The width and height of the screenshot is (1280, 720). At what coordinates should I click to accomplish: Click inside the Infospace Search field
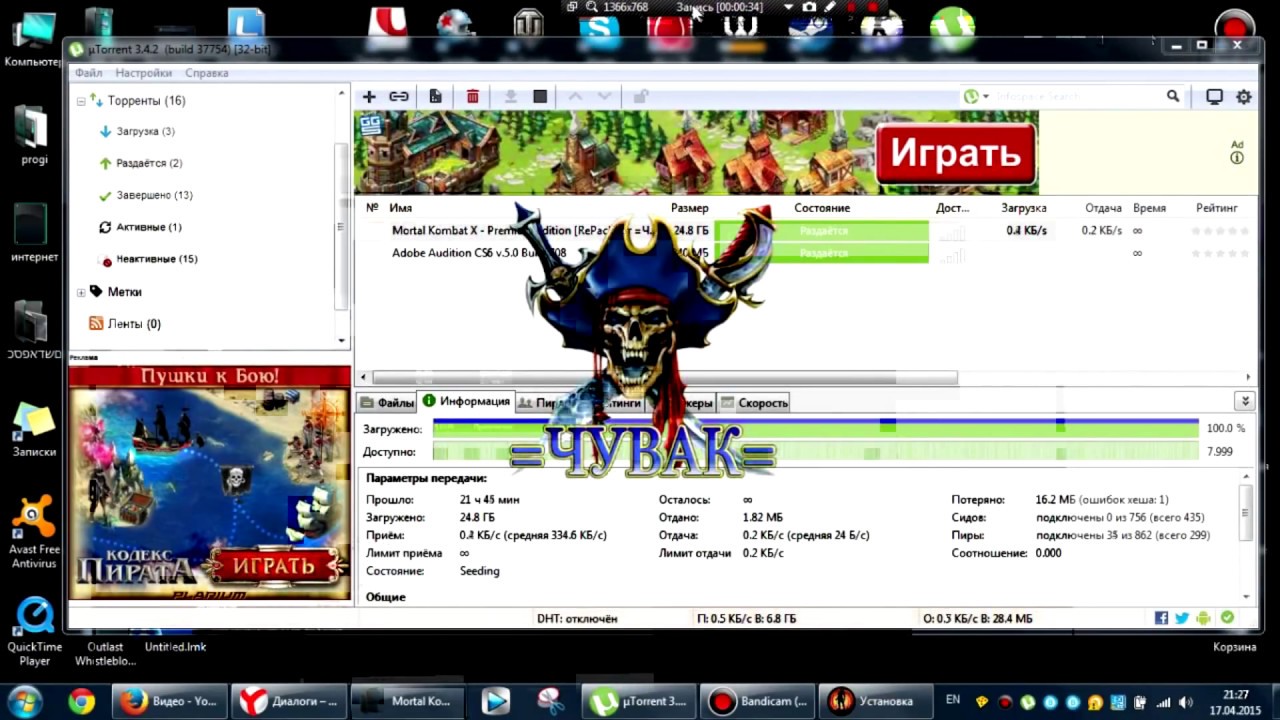pos(1078,96)
